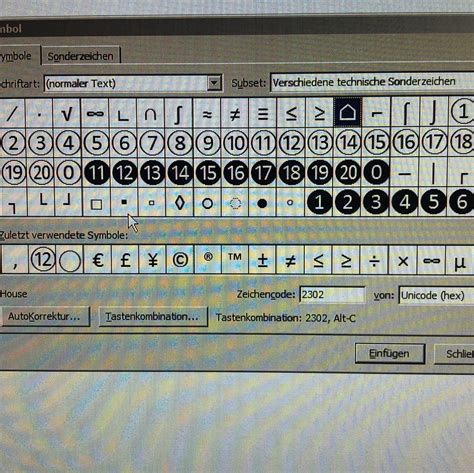Select the integral symbol ∫

click(x=179, y=114)
